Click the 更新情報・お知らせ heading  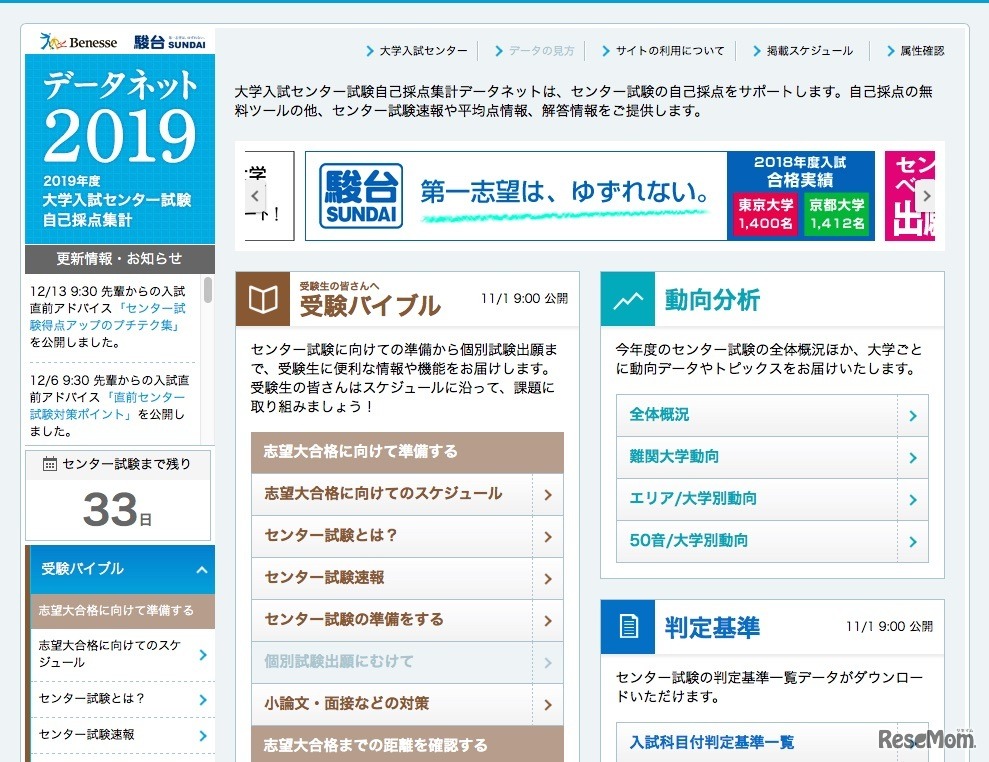[x=120, y=259]
